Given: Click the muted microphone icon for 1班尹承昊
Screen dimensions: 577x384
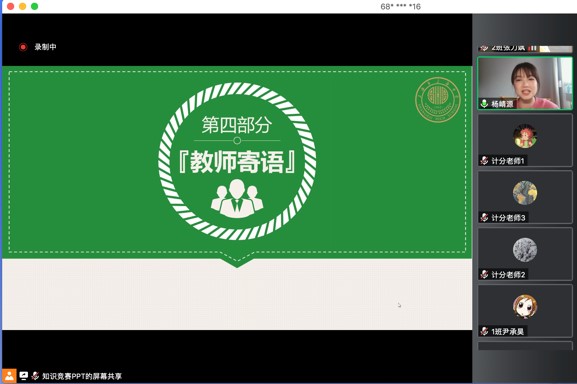Looking at the screenshot, I should [485, 331].
